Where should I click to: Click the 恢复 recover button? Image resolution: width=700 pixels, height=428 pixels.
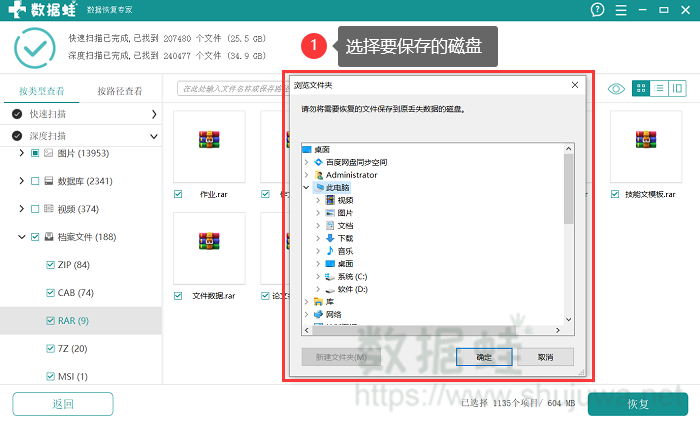[x=638, y=404]
